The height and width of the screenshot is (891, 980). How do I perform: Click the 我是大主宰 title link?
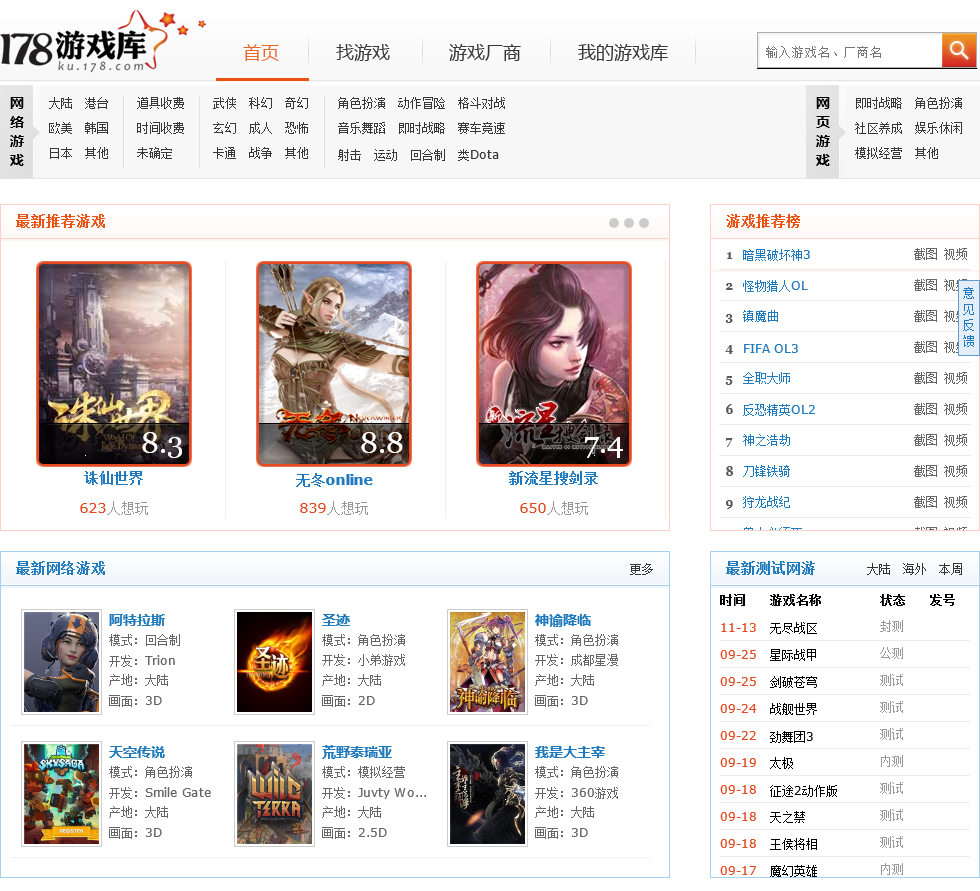pyautogui.click(x=570, y=752)
